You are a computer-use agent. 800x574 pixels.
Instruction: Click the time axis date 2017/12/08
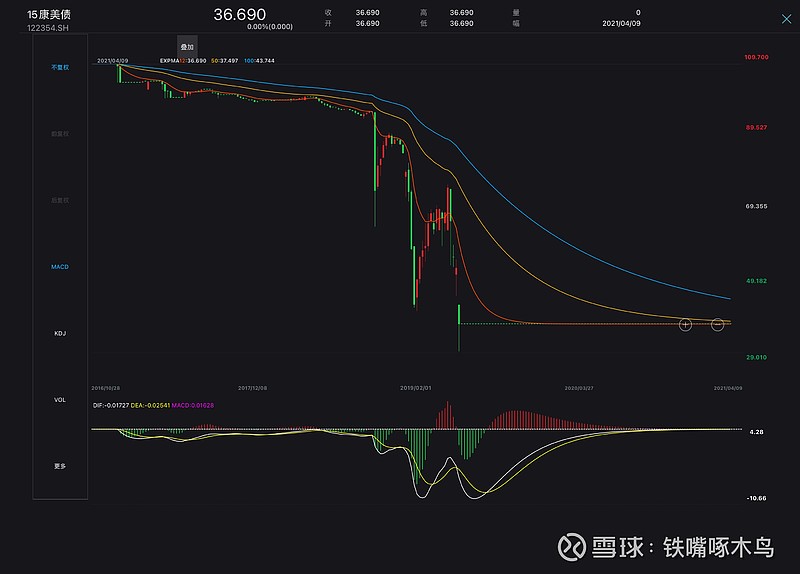253,388
